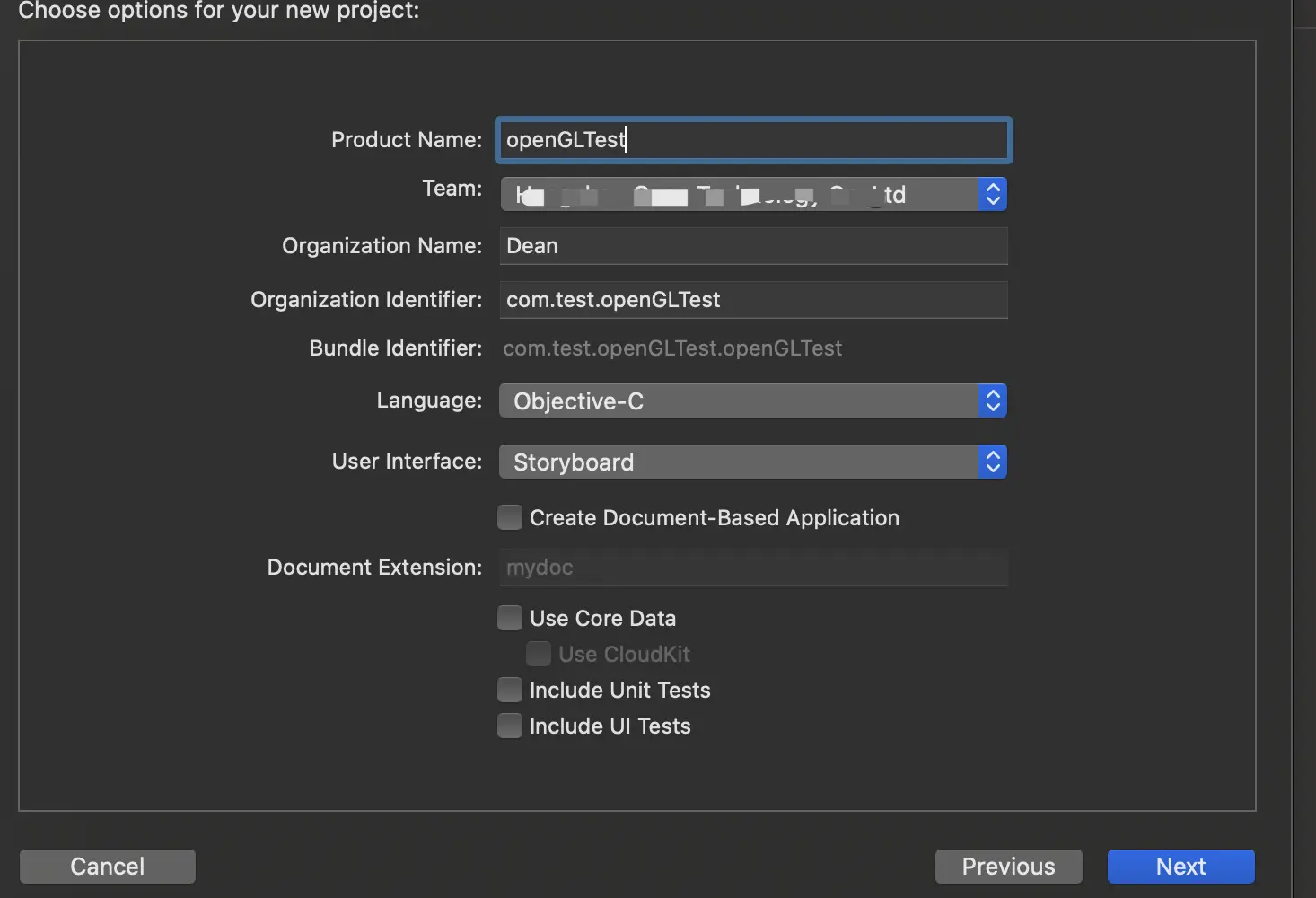Click the Organization Name field containing Dean
This screenshot has width=1316, height=898.
752,246
